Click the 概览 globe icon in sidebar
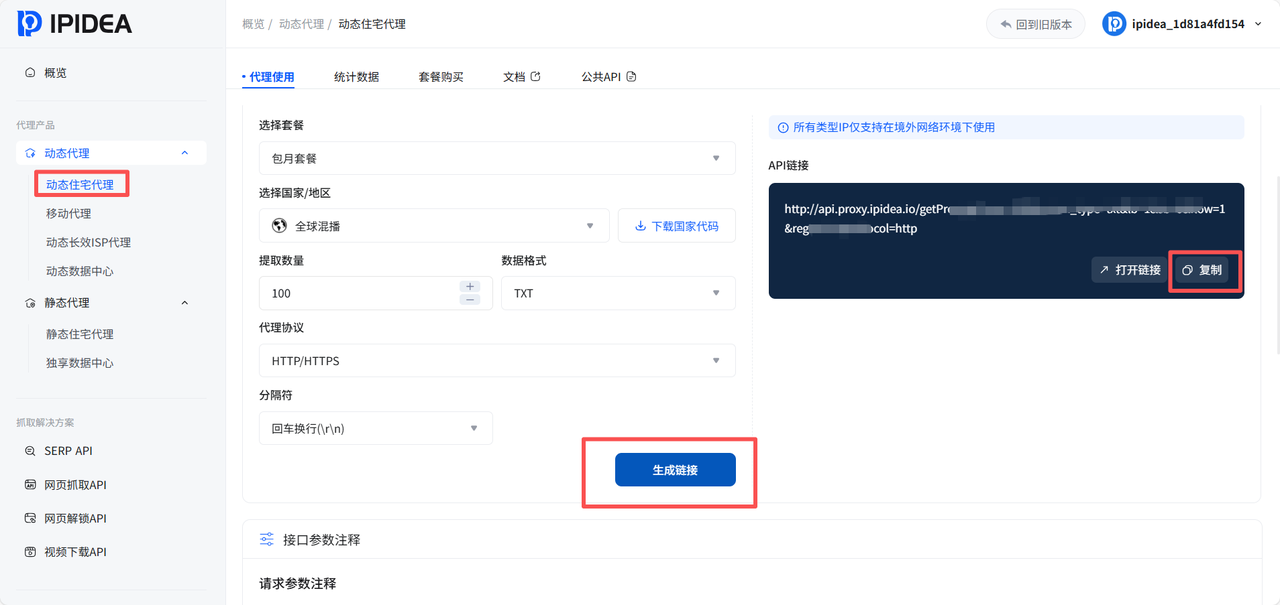 [30, 73]
